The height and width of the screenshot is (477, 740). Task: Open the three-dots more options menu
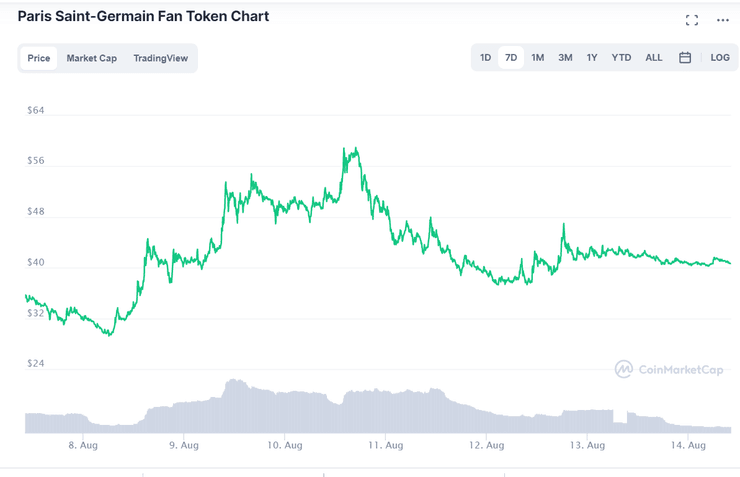click(x=723, y=20)
